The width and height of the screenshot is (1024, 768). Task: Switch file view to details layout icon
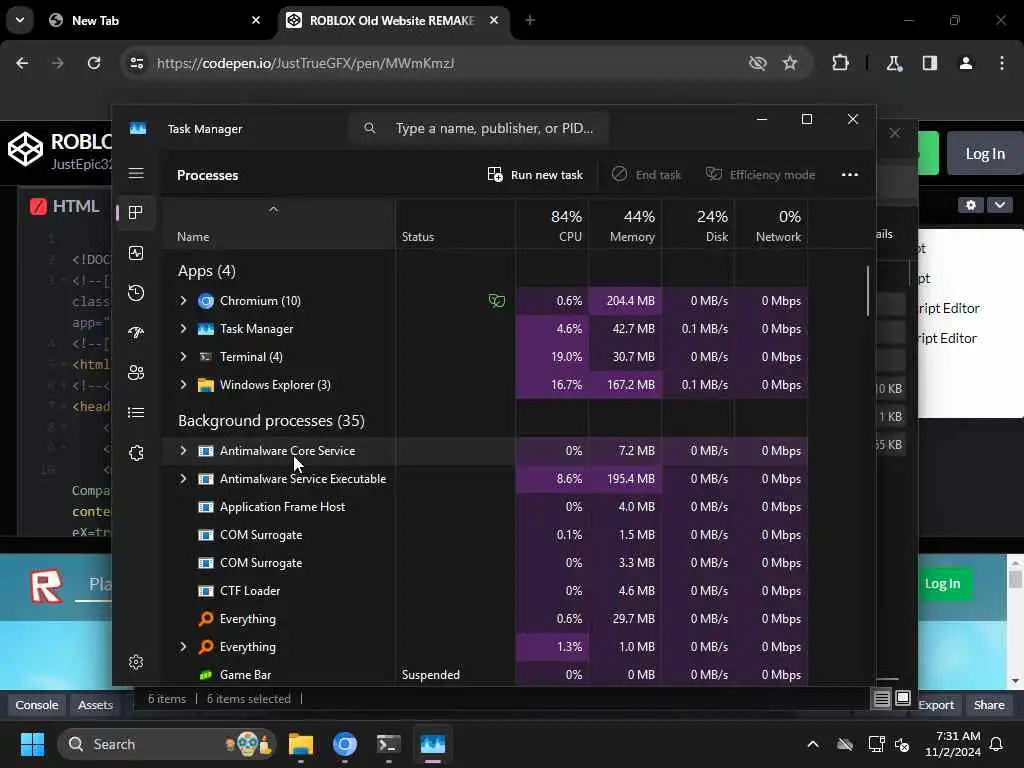click(x=882, y=699)
